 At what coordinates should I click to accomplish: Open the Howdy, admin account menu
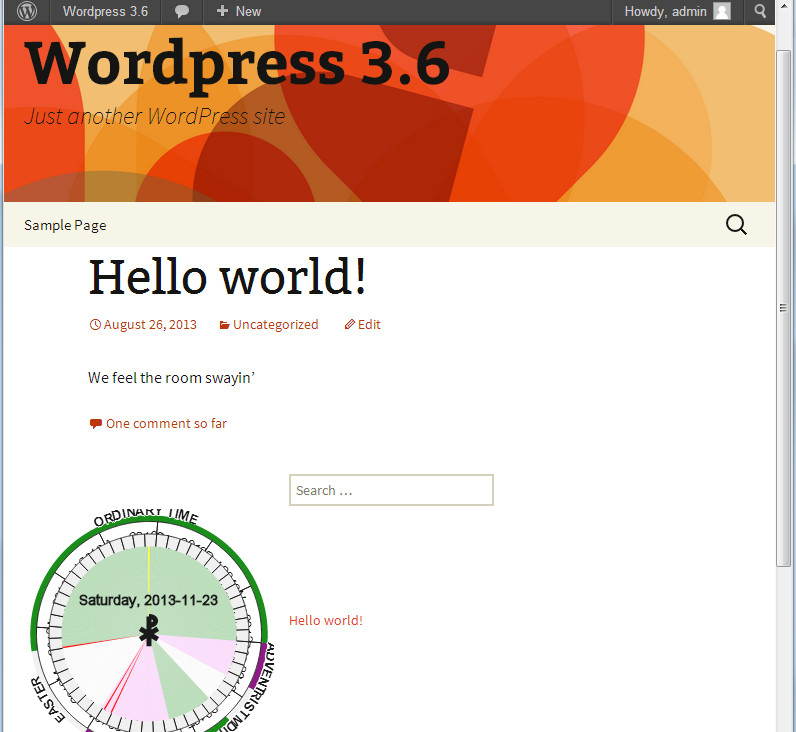(677, 11)
